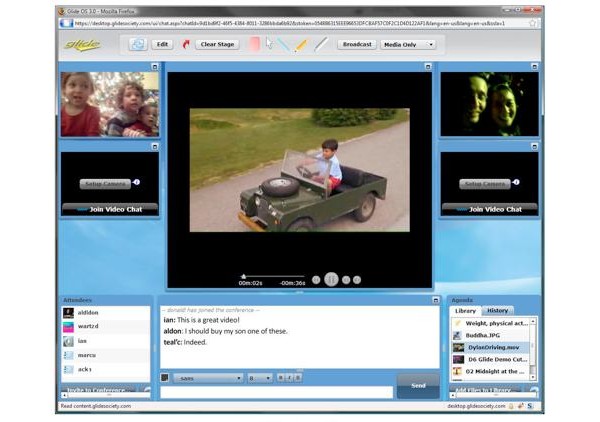Pause the playing video
The width and height of the screenshot is (600, 422).
pyautogui.click(x=331, y=280)
